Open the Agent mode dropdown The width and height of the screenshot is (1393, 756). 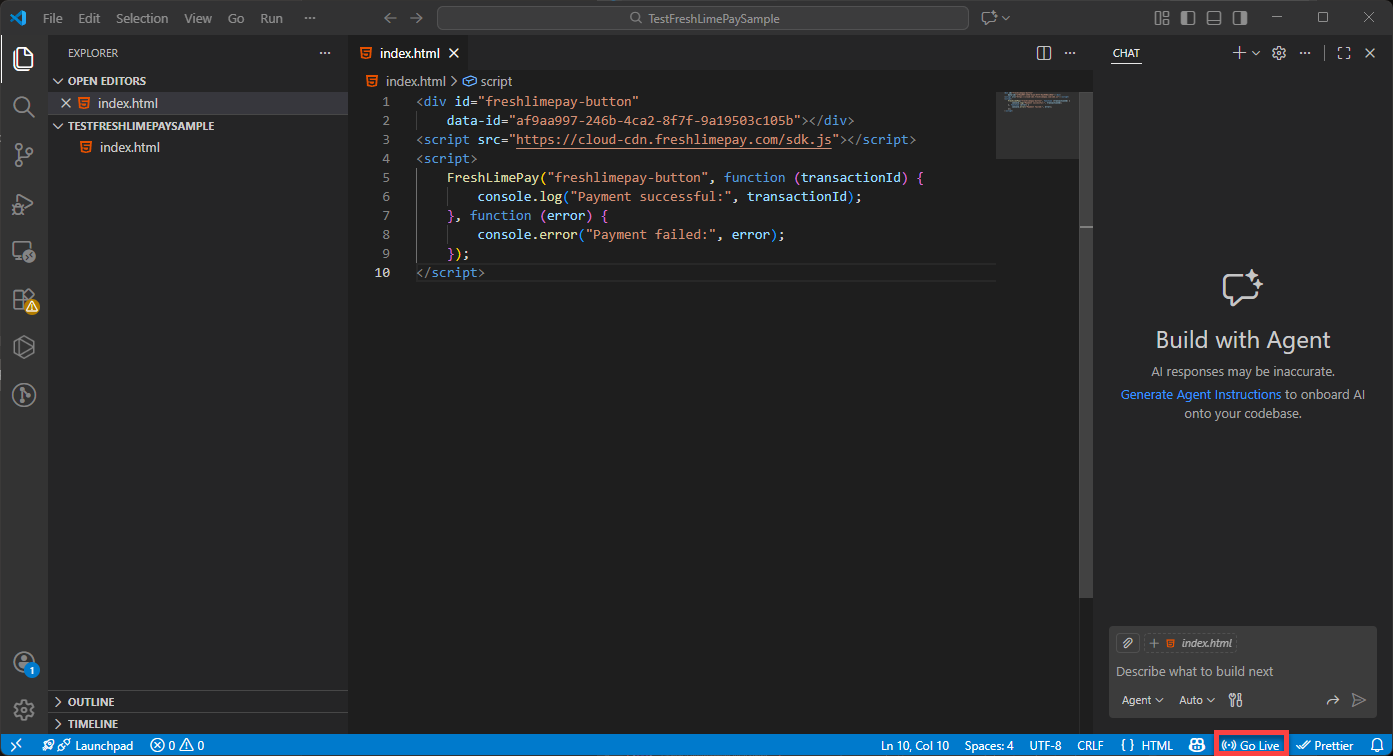(1142, 700)
